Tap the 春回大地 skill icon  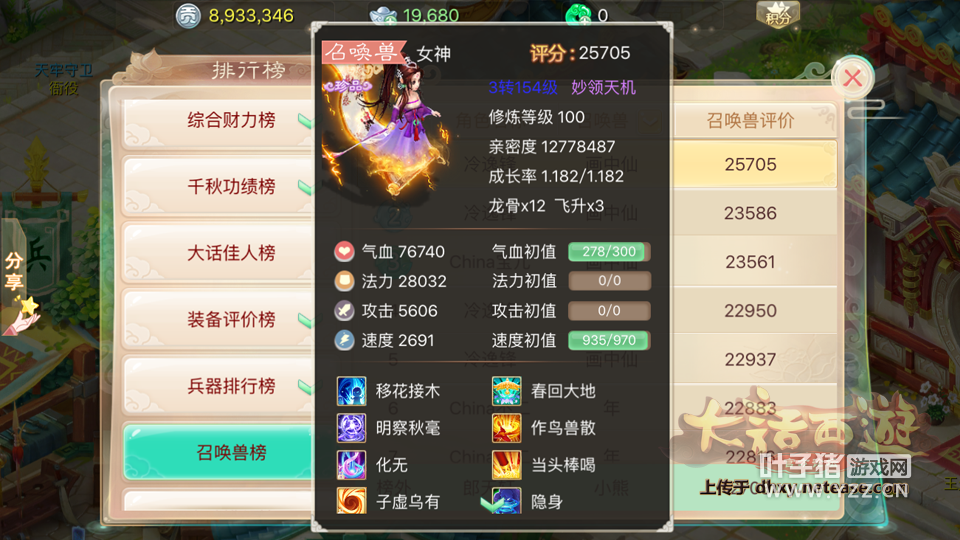click(x=506, y=391)
